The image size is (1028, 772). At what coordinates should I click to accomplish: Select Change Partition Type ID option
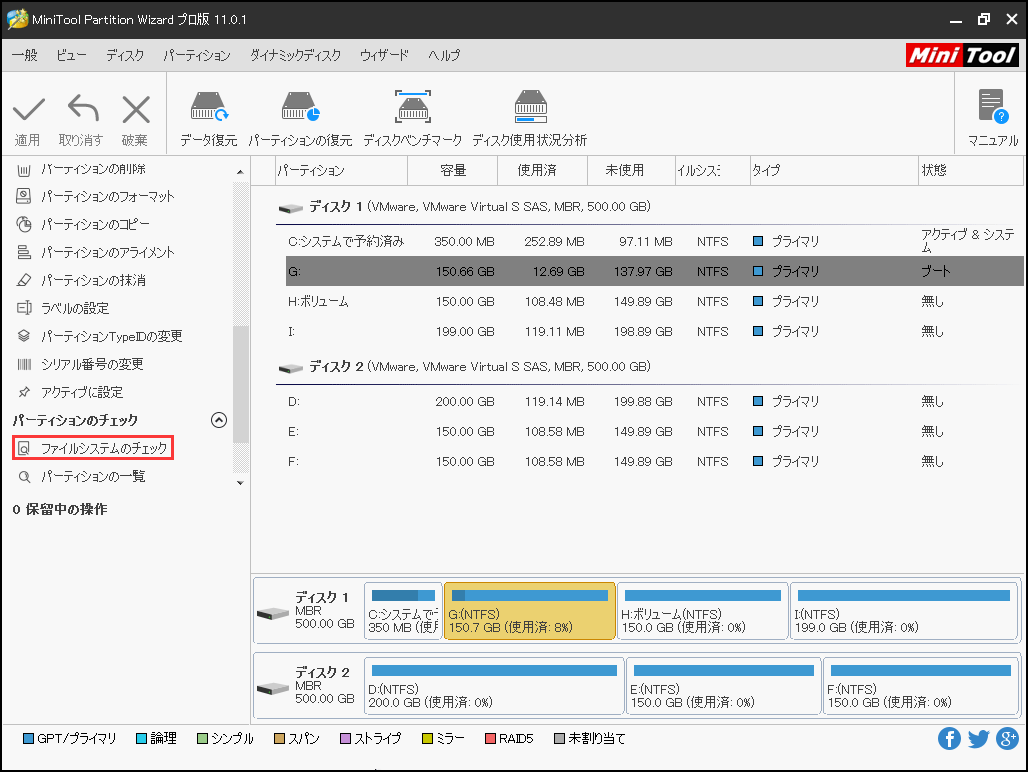pos(99,336)
